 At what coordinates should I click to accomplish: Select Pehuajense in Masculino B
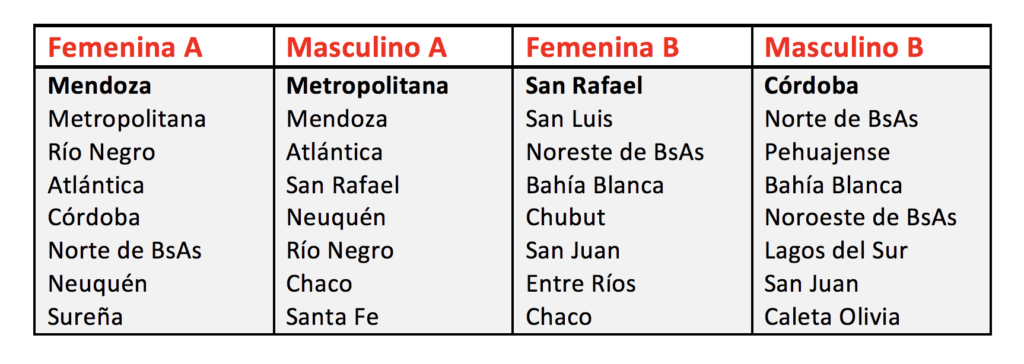point(827,153)
